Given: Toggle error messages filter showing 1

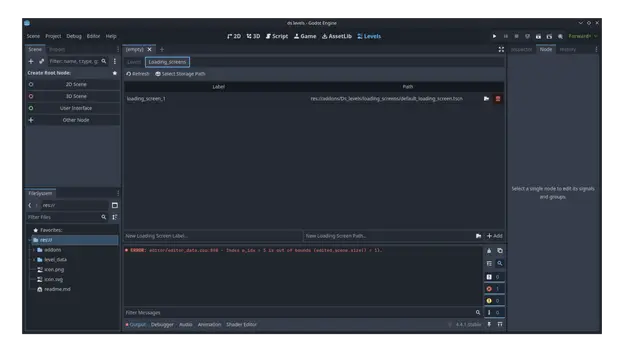Looking at the screenshot, I should click(x=494, y=289).
